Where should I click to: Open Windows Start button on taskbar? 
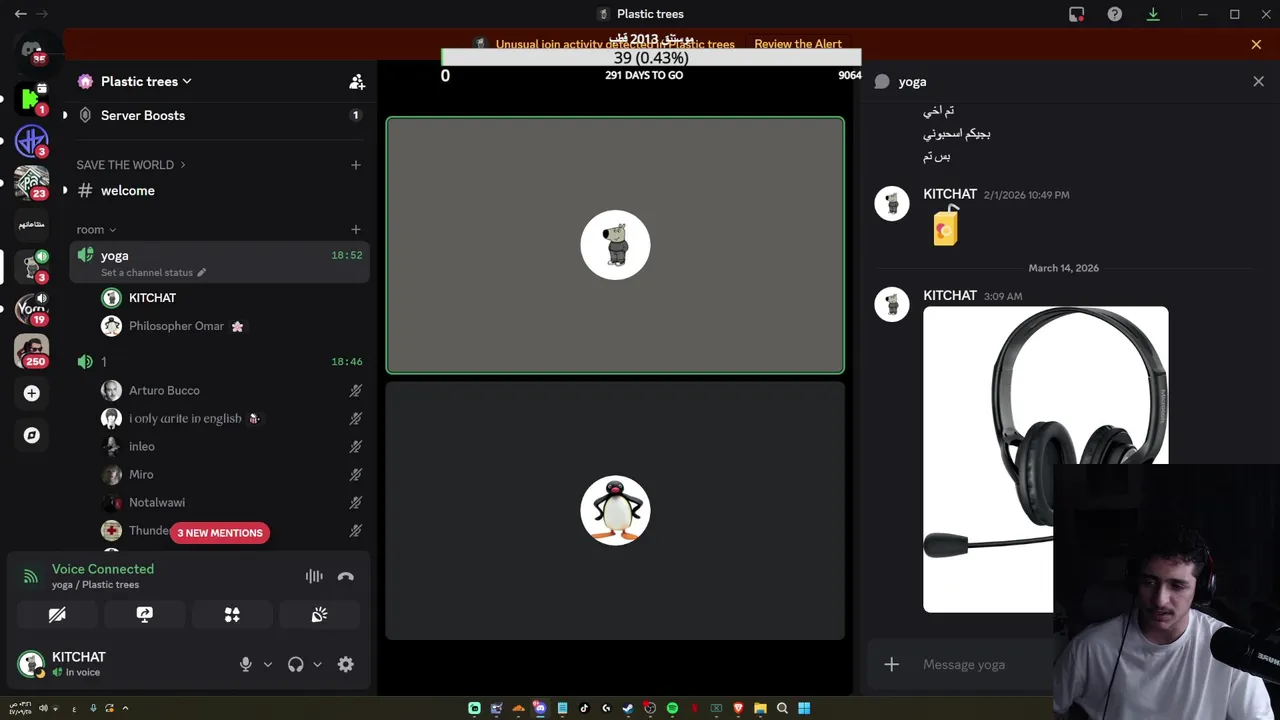click(804, 708)
